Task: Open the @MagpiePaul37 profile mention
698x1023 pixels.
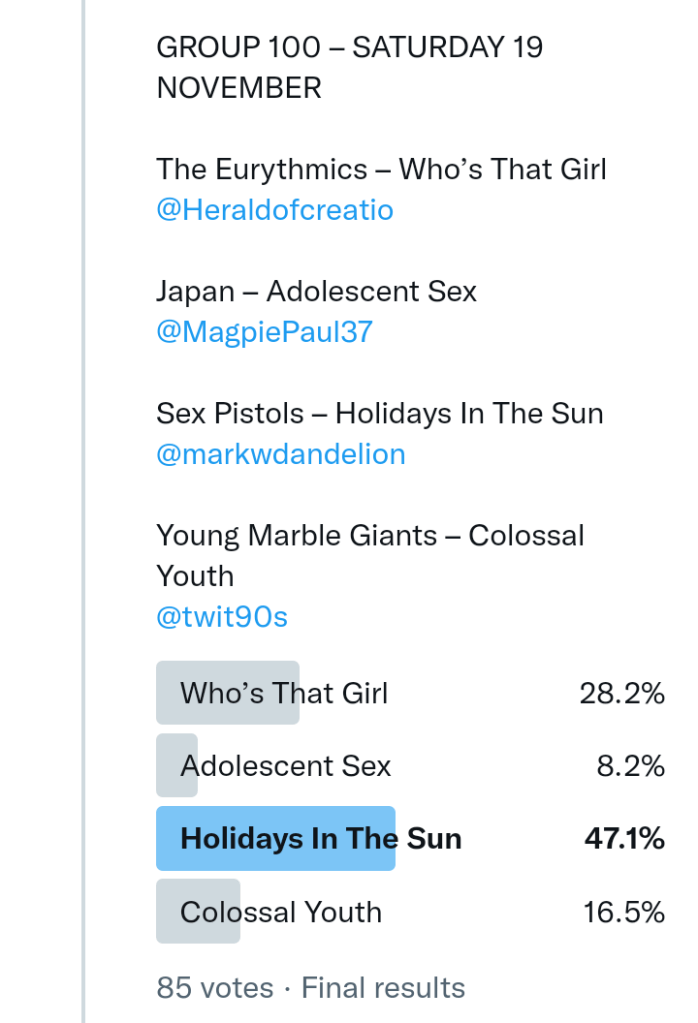Action: pyautogui.click(x=265, y=332)
